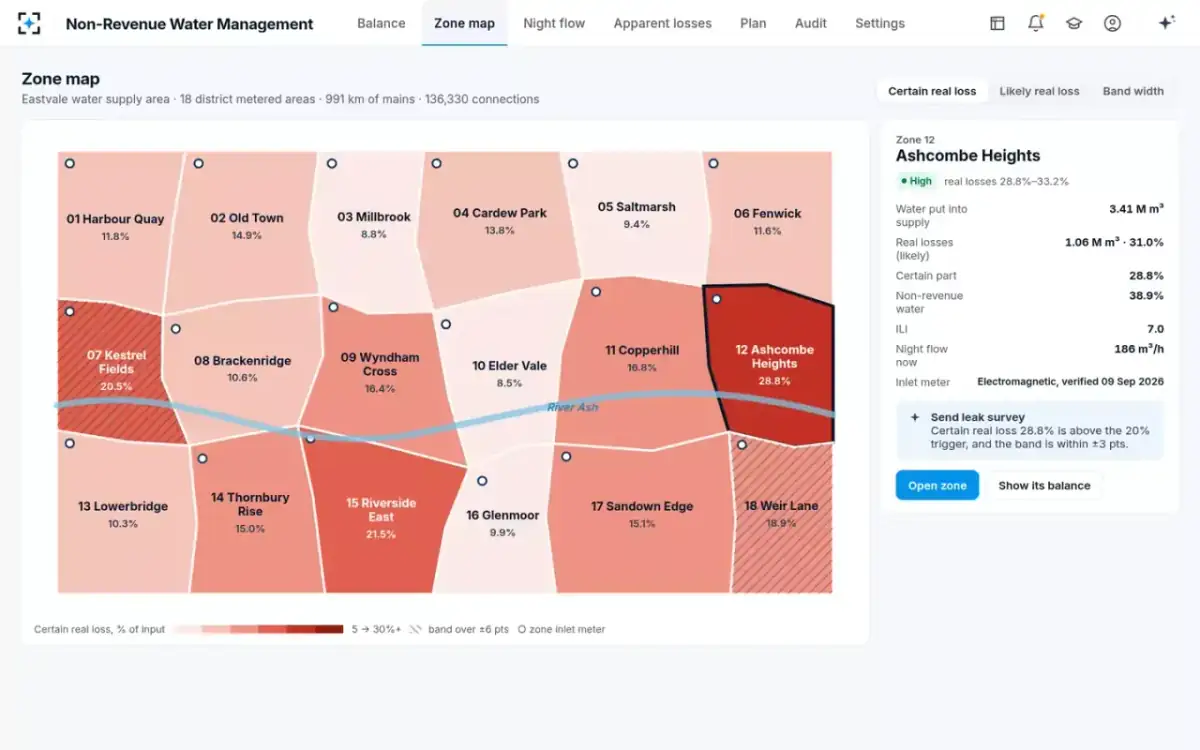Click Night flow value 186 m³/h

1138,349
